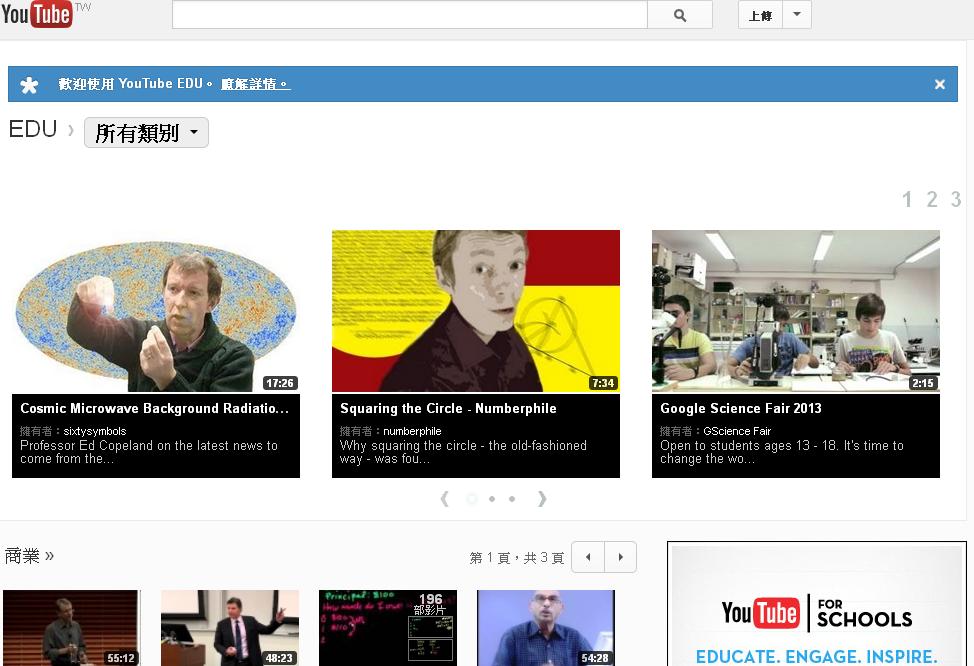Open the 54:28 video thumbnail

point(546,627)
